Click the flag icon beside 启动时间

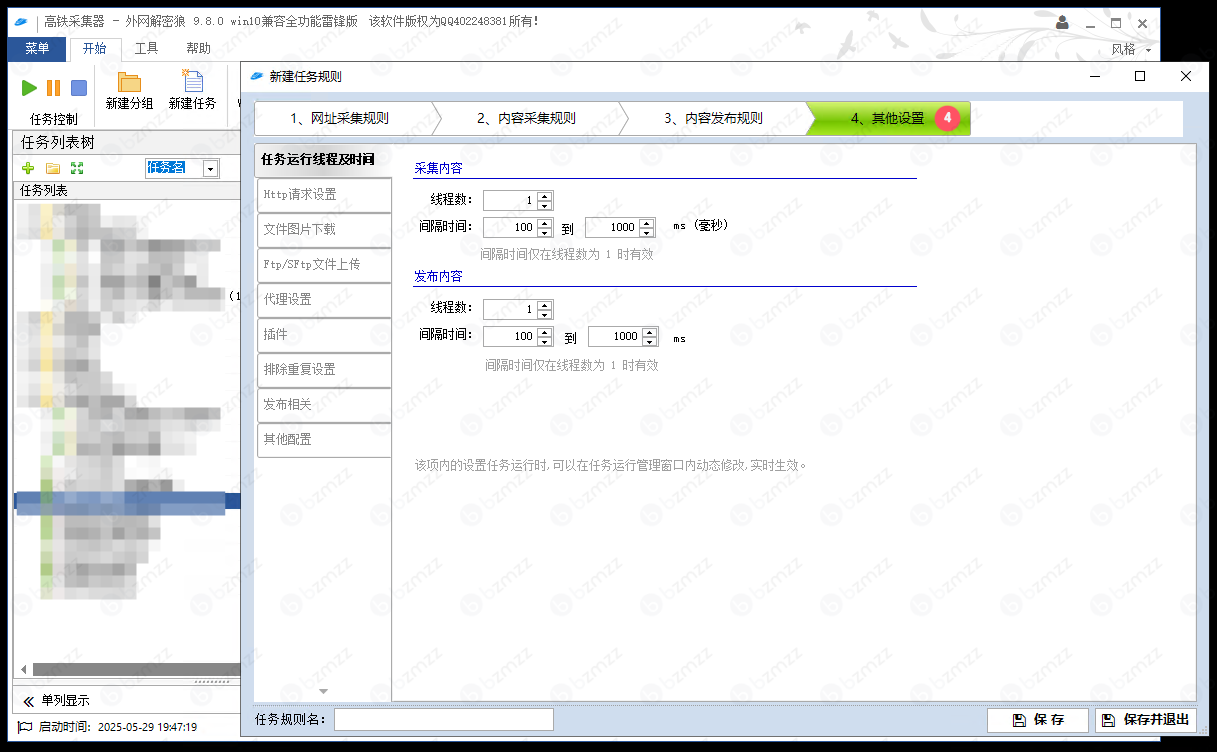point(25,727)
